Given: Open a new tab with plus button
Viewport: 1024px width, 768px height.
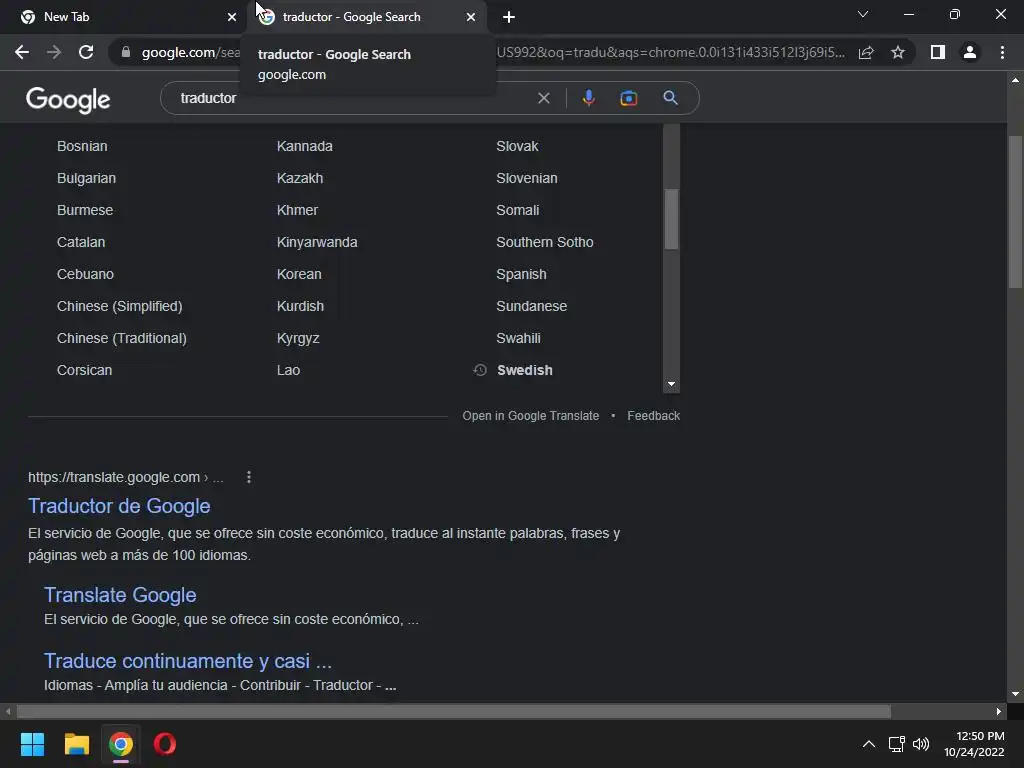Looking at the screenshot, I should (x=509, y=17).
